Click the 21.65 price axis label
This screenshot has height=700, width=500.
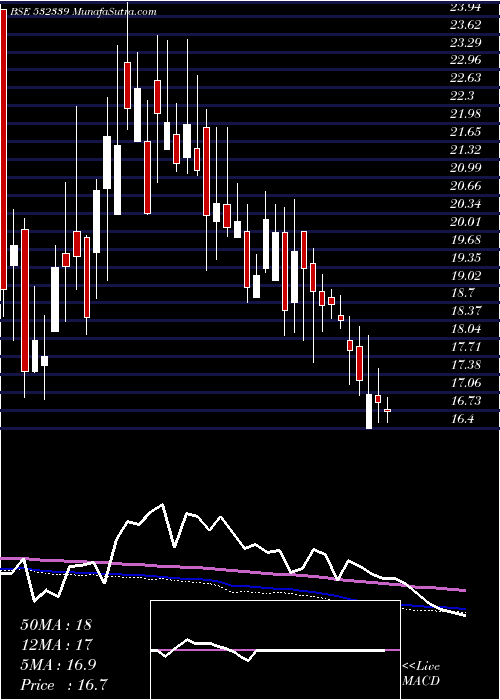(x=466, y=132)
